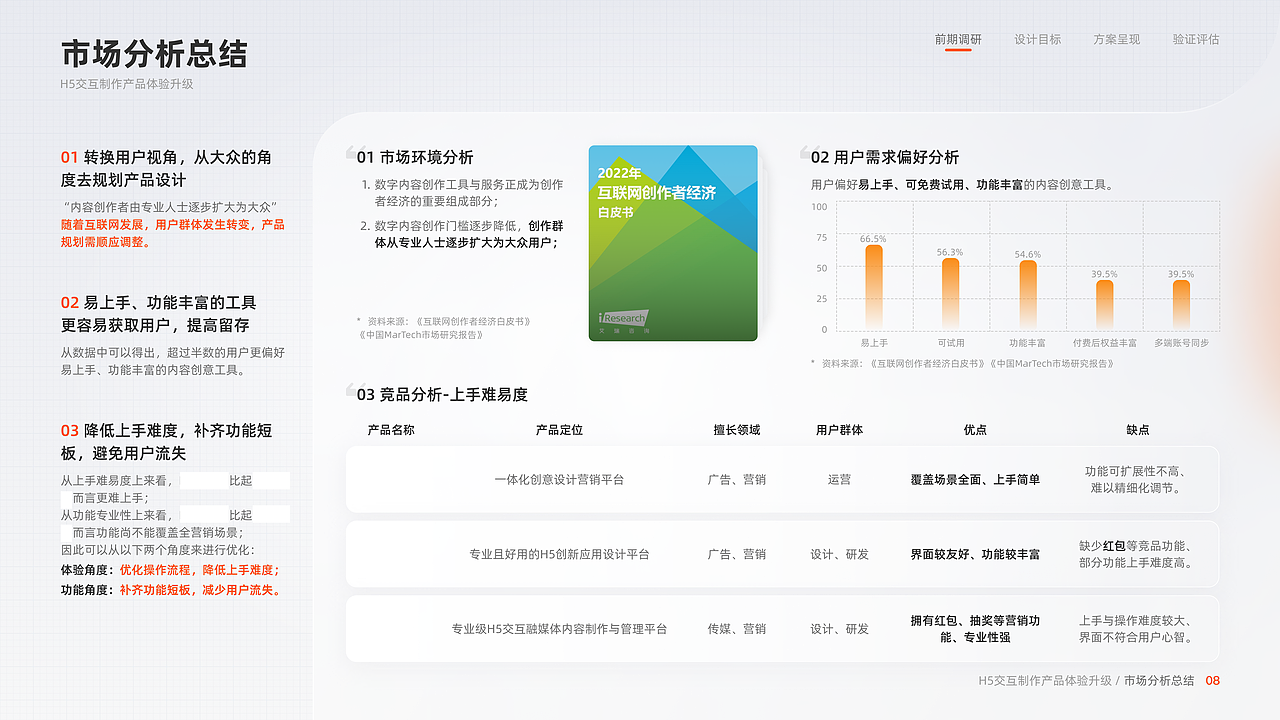
Task: Click the source note below the bar chart
Action: point(962,364)
